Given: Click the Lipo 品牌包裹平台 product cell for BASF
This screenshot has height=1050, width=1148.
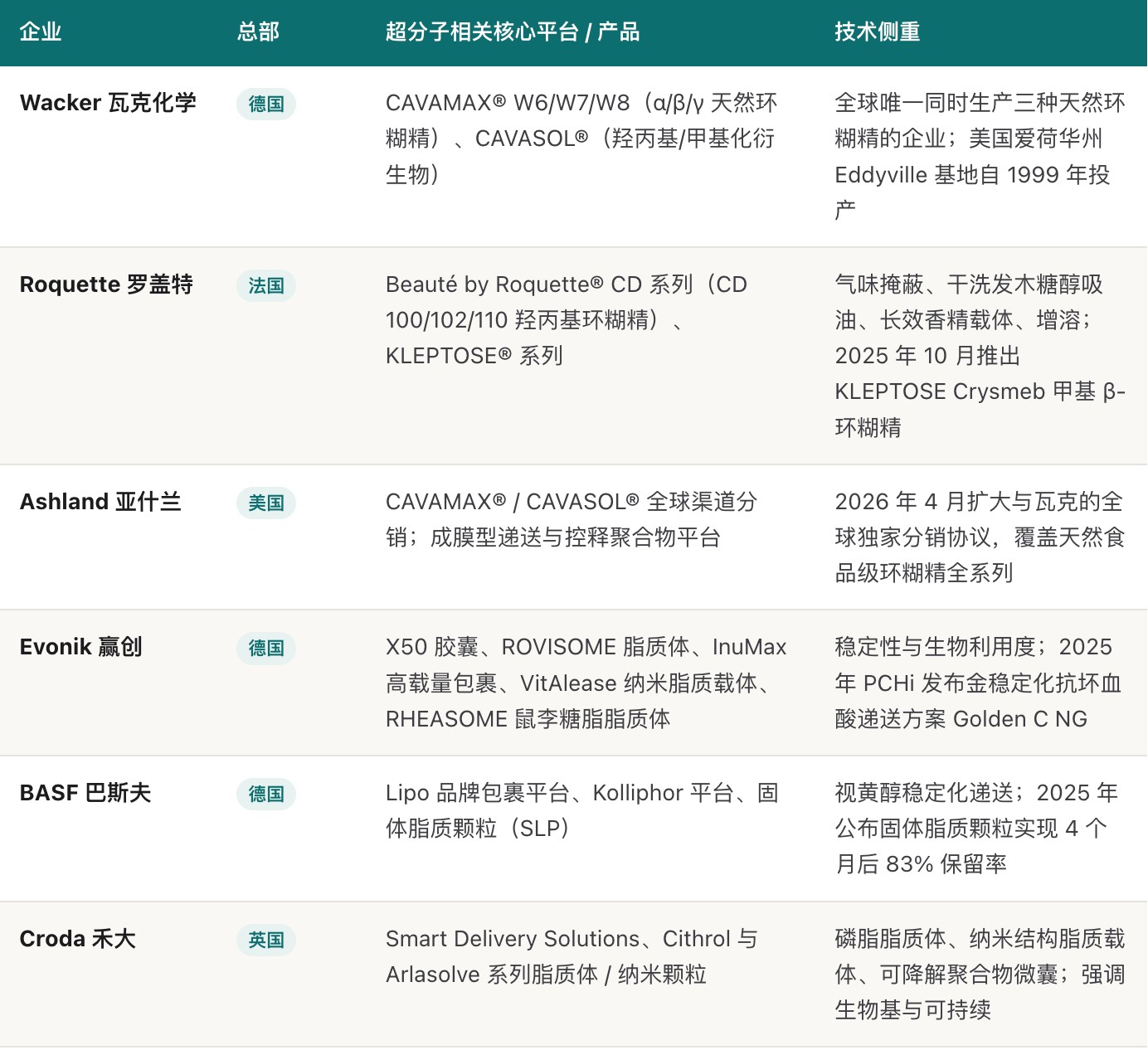Looking at the screenshot, I should [582, 810].
